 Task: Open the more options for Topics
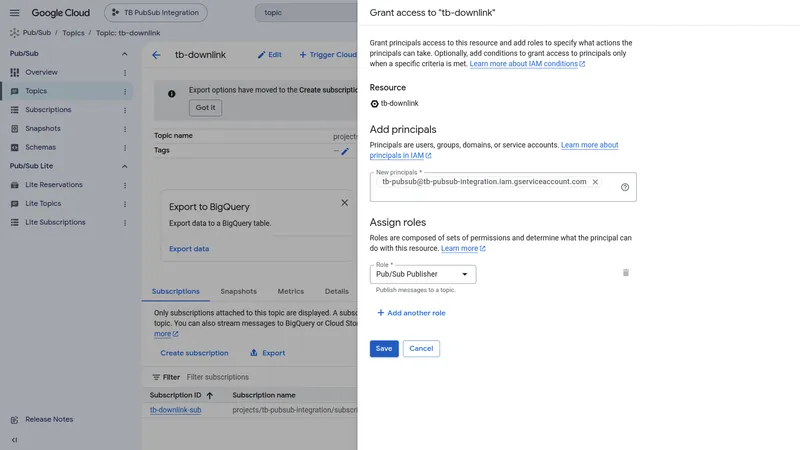pos(125,91)
